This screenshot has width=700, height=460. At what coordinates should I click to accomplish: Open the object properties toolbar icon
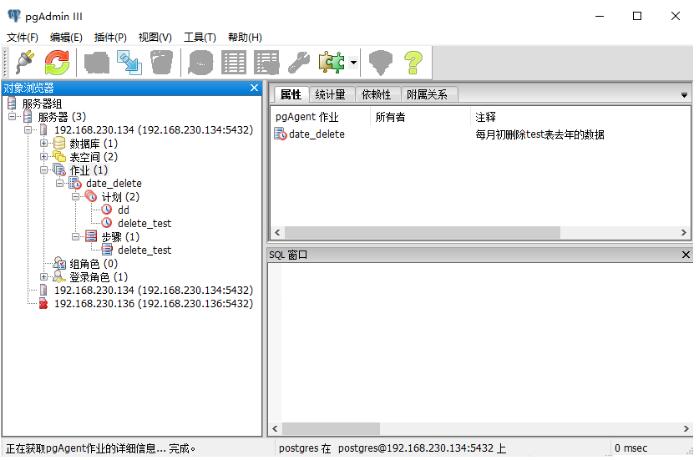pos(97,63)
